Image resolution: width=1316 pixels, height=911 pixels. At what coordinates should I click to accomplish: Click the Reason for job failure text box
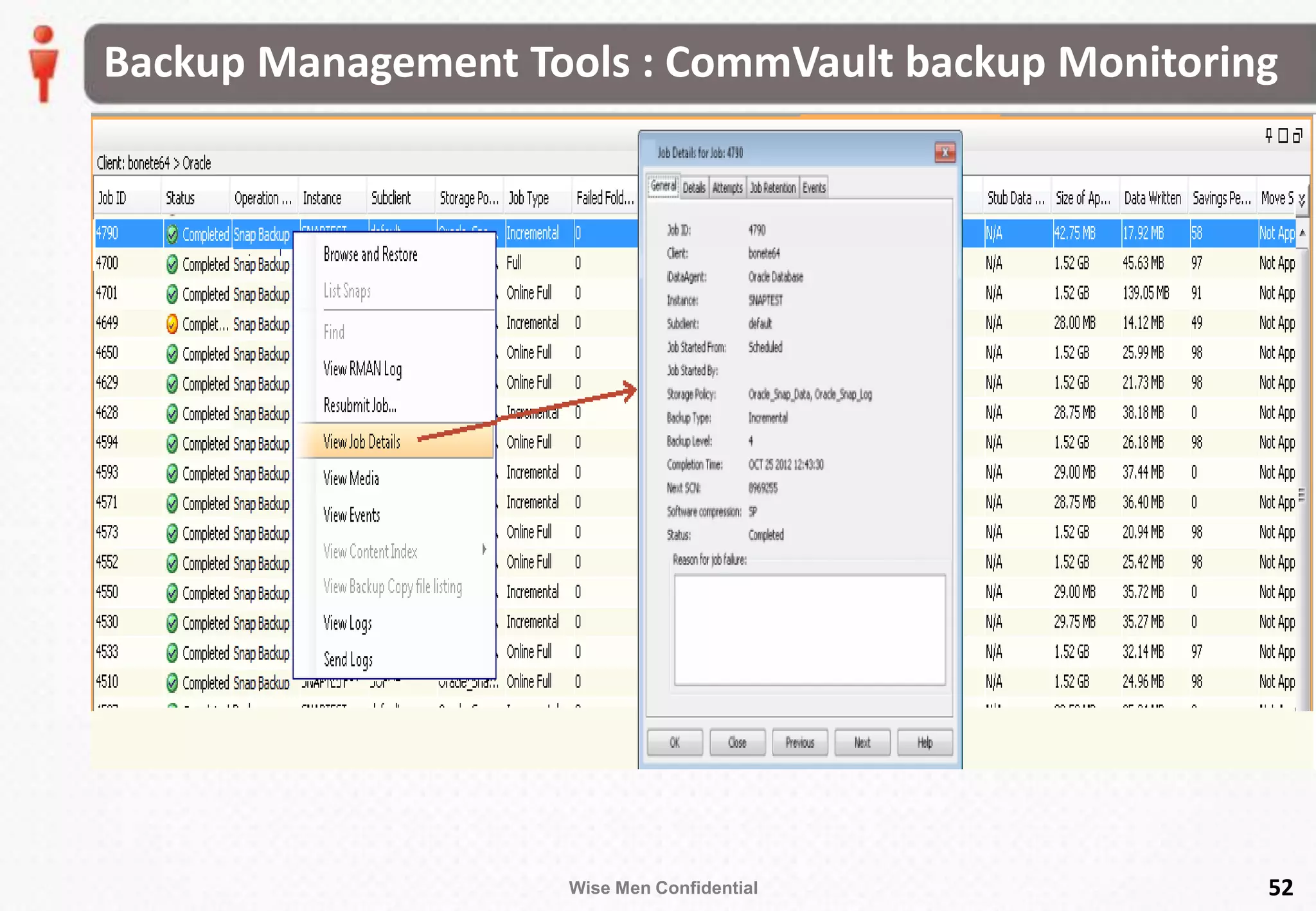point(810,630)
